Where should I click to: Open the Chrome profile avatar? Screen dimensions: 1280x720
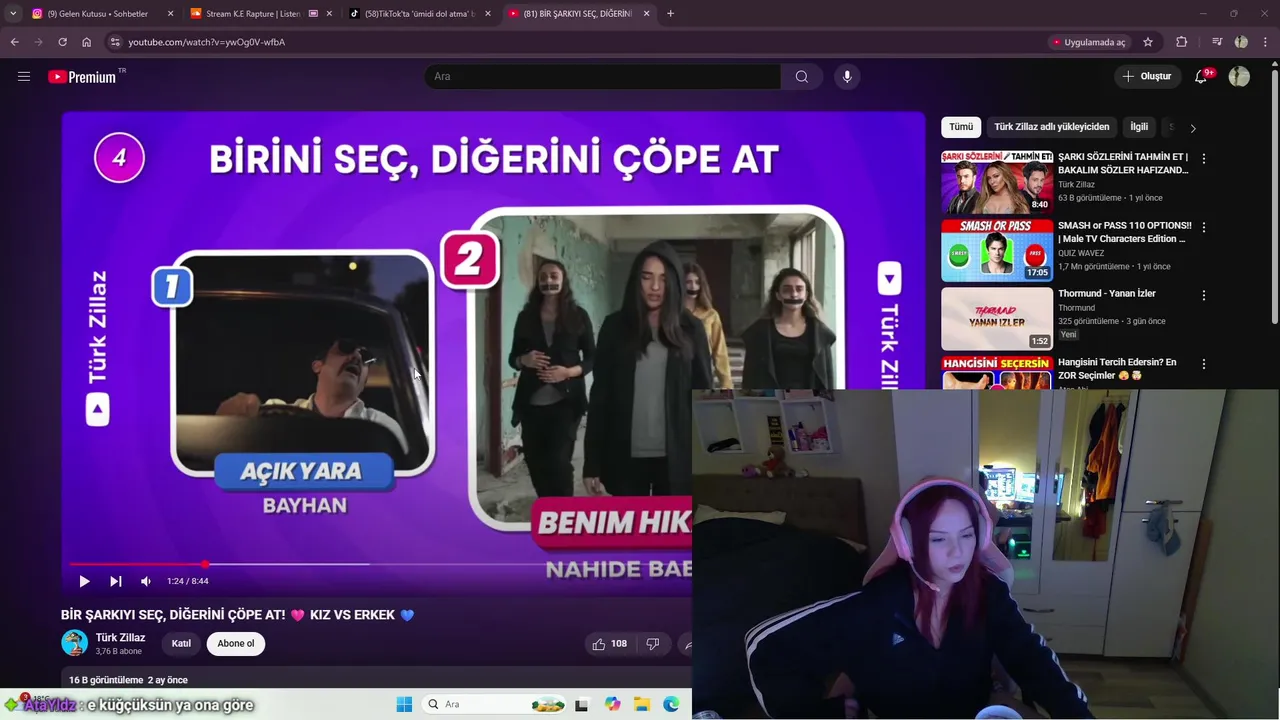[1241, 42]
